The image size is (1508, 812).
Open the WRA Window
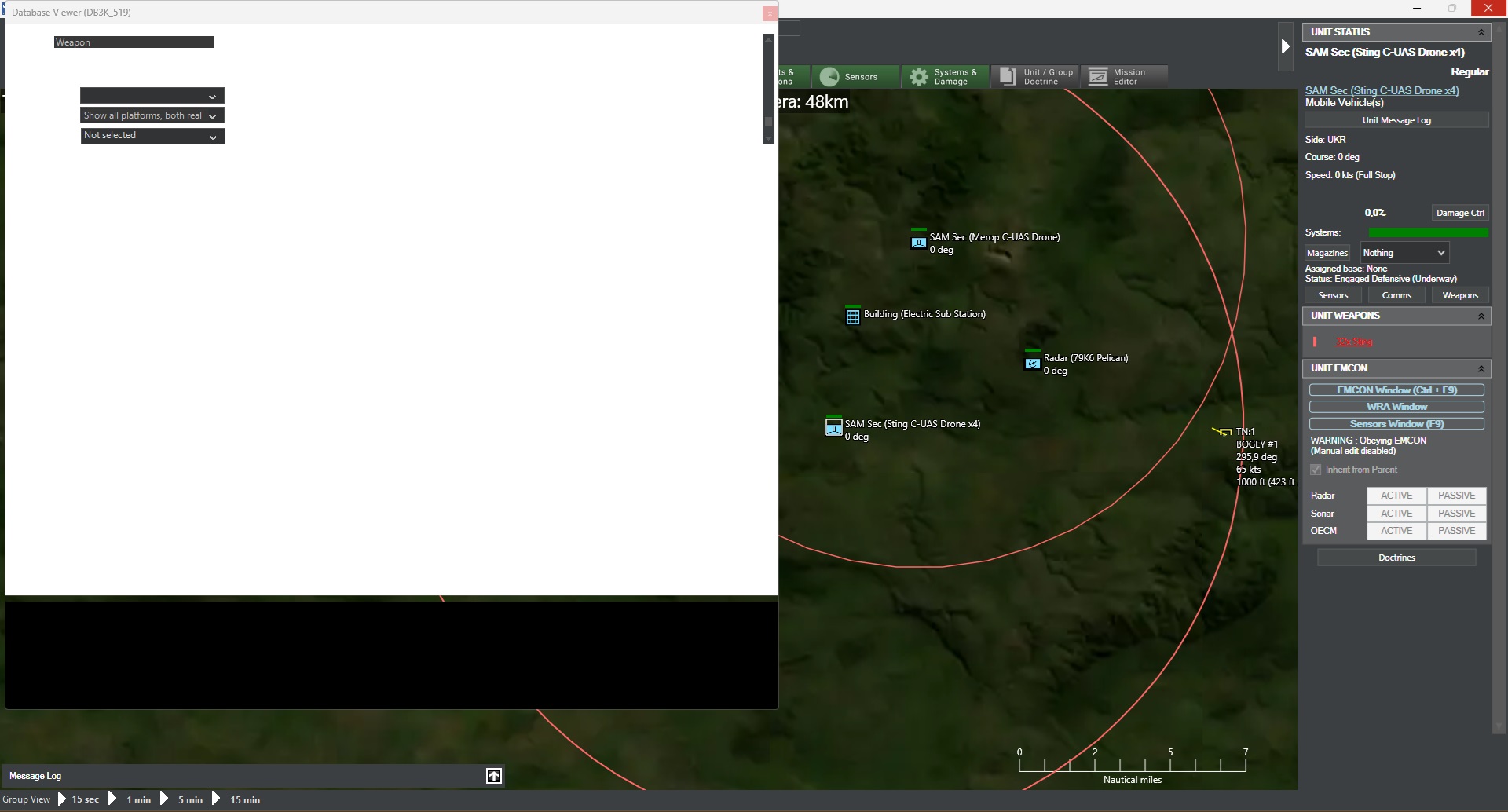point(1396,407)
